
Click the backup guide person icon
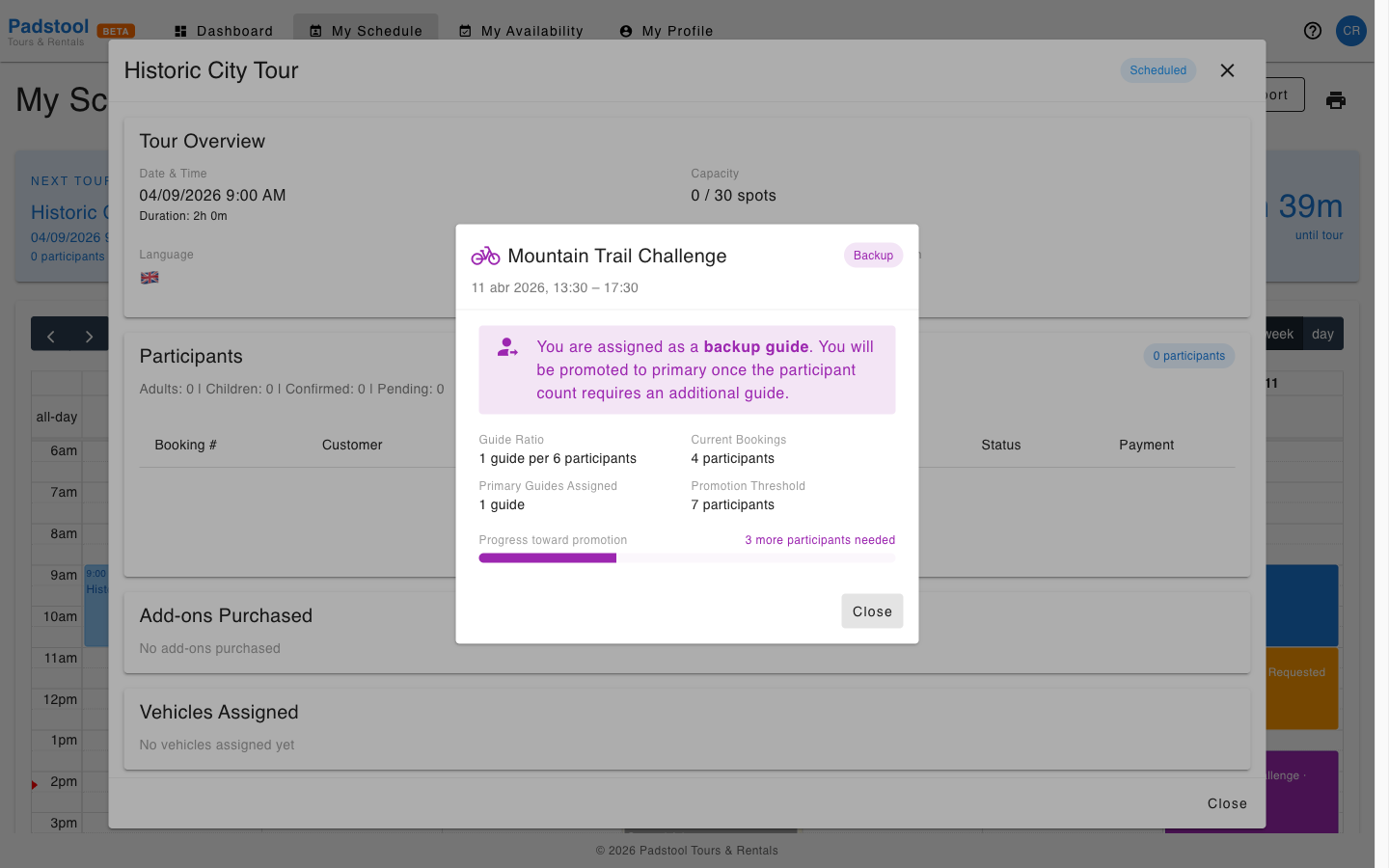[507, 347]
